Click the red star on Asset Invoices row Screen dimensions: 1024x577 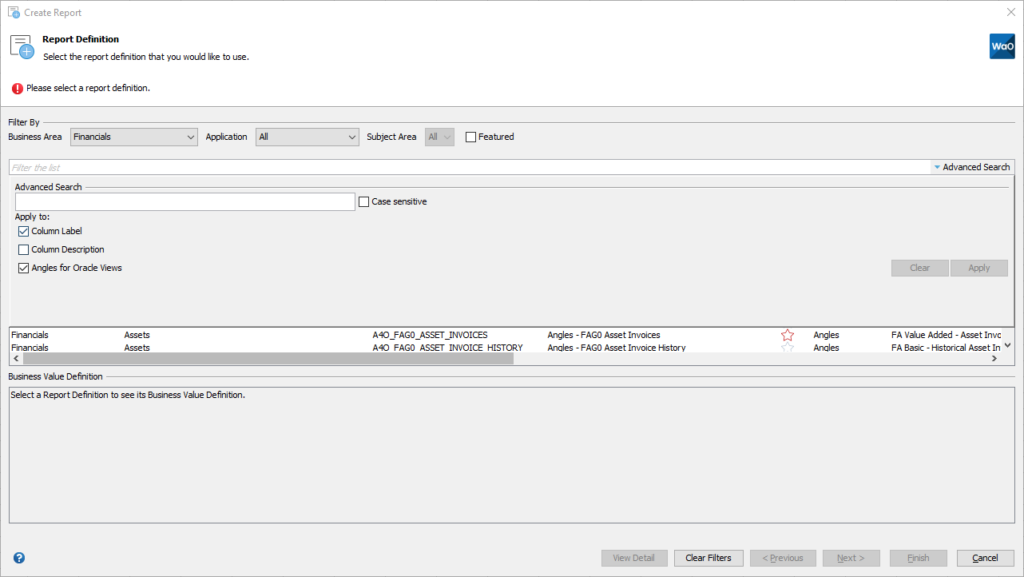click(787, 335)
